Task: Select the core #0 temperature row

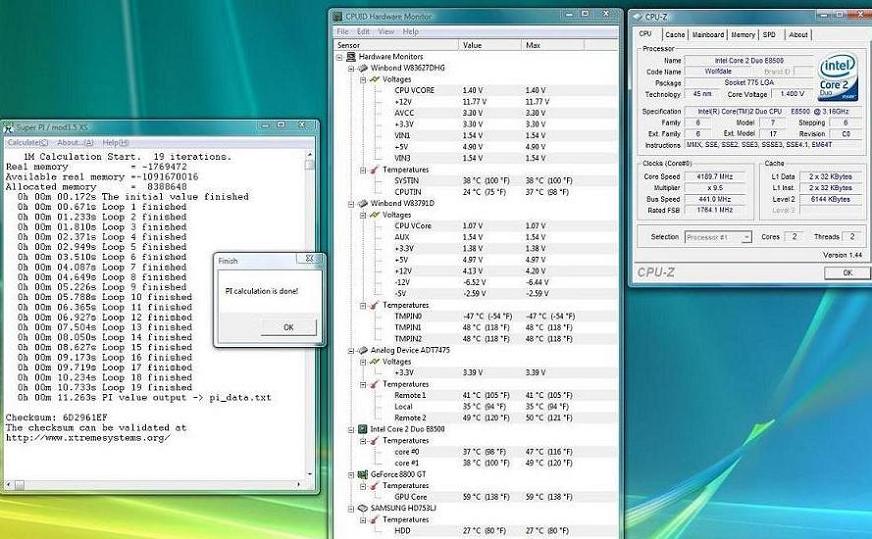Action: (x=476, y=452)
